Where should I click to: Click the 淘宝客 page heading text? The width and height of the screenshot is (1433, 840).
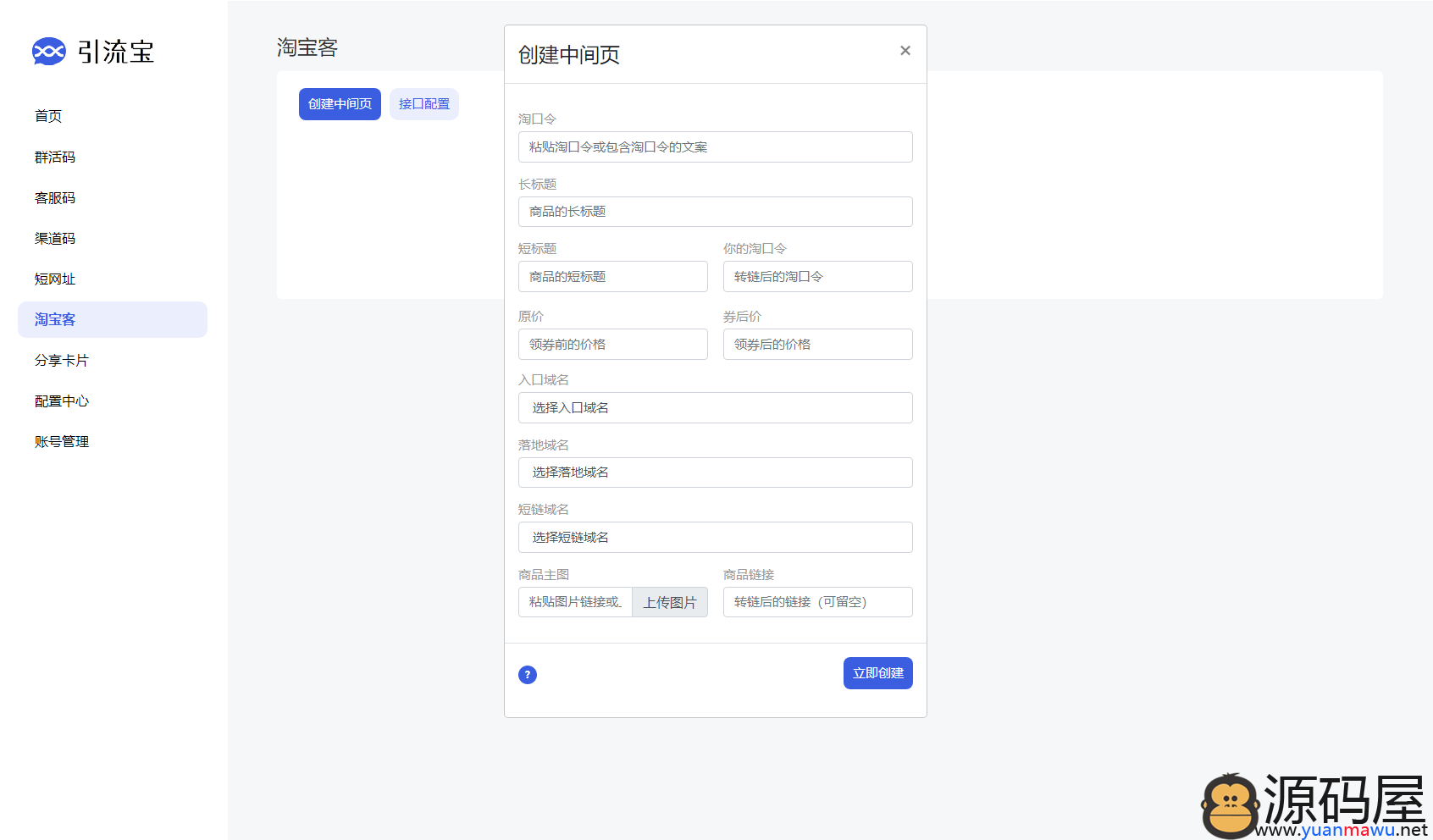(307, 47)
